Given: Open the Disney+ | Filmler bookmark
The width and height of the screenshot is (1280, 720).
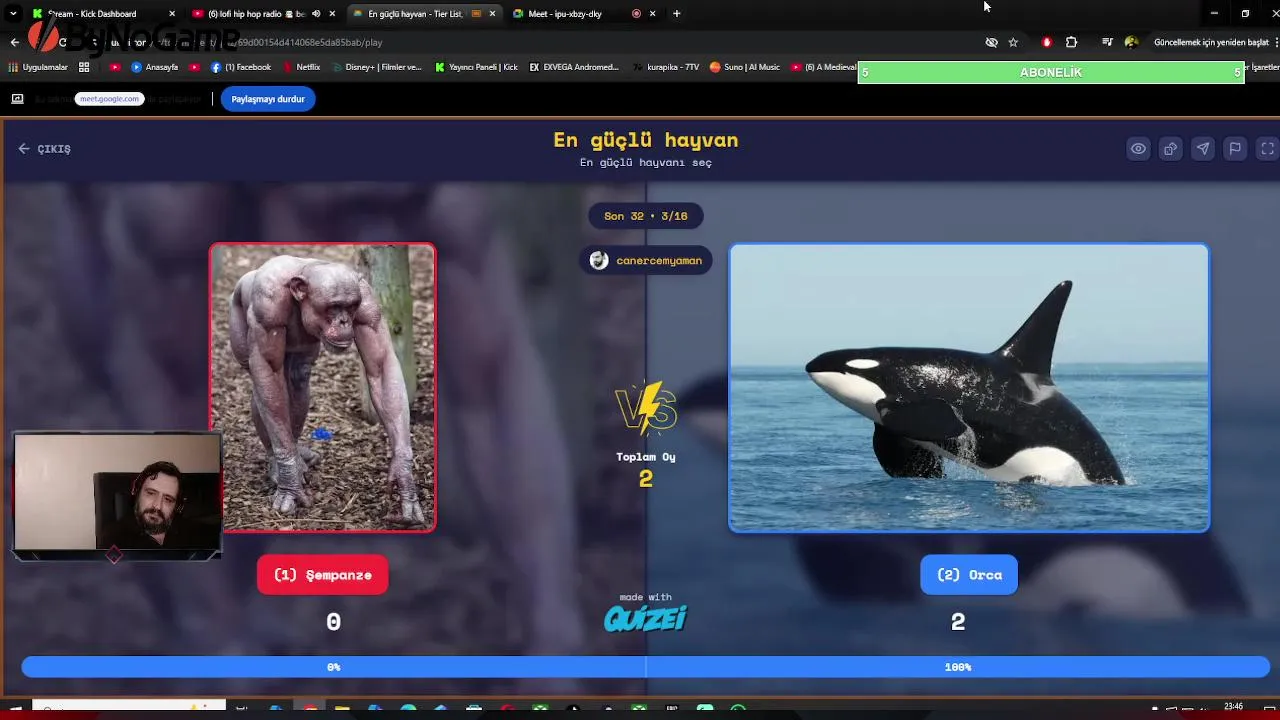Looking at the screenshot, I should tap(376, 67).
